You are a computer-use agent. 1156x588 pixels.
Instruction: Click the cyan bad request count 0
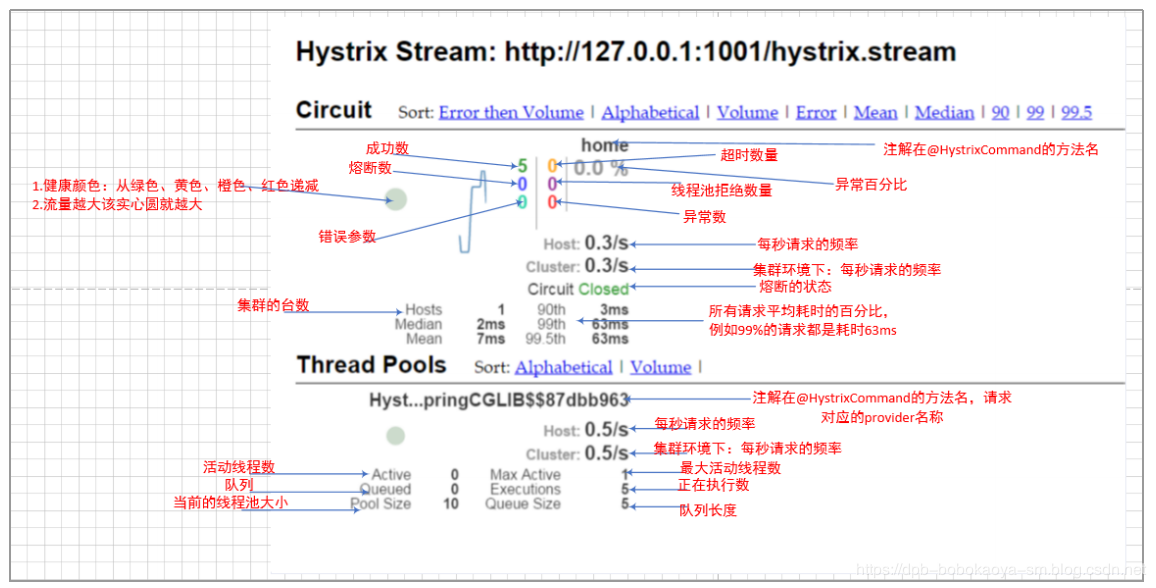[522, 202]
